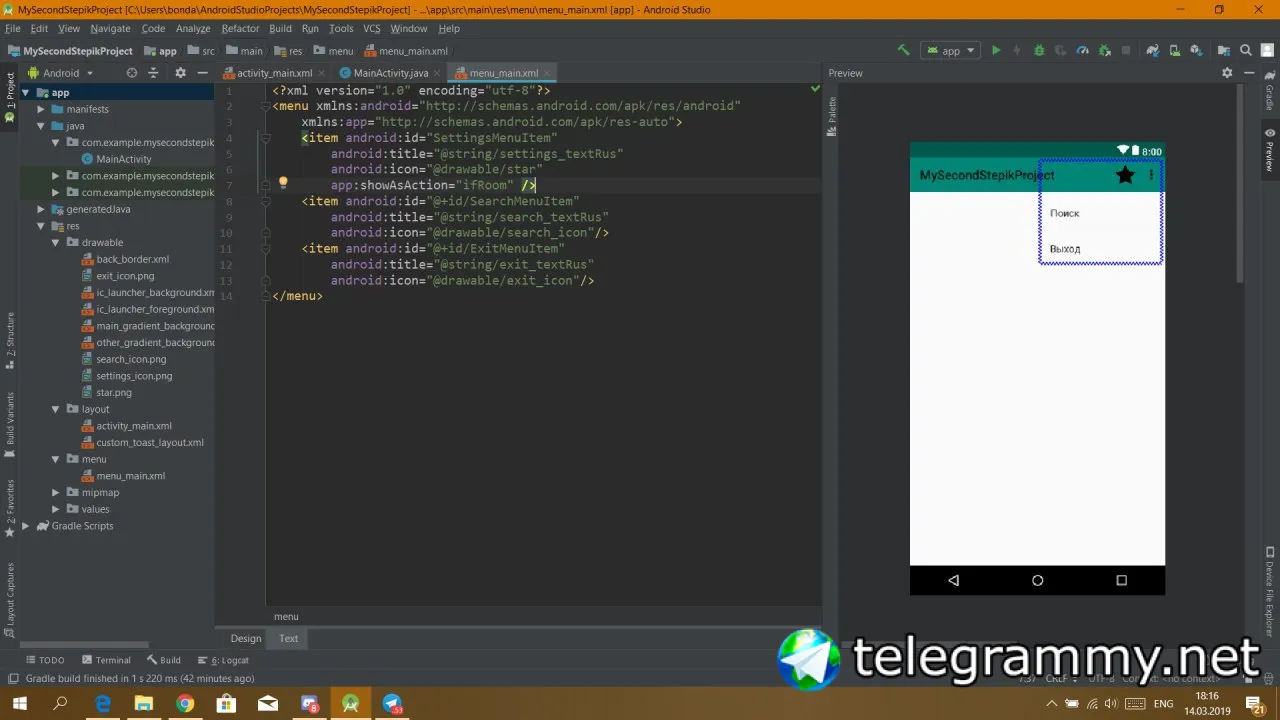Run the app with the green play icon

996,50
